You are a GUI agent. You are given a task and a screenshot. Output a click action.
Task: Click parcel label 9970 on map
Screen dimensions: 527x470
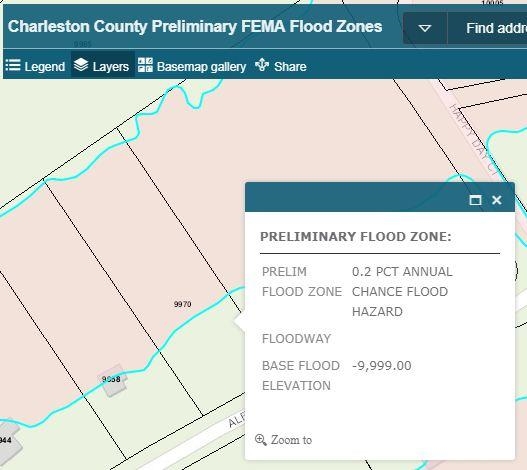tap(183, 304)
